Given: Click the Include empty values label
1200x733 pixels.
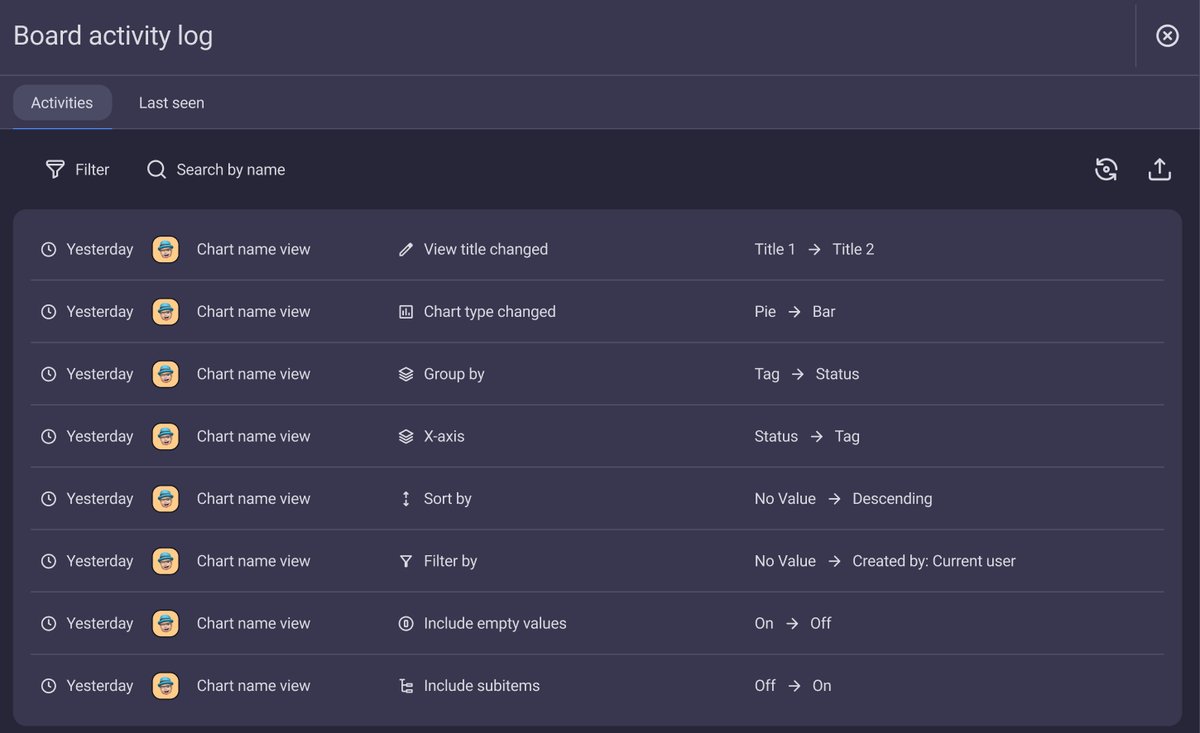Looking at the screenshot, I should (495, 624).
